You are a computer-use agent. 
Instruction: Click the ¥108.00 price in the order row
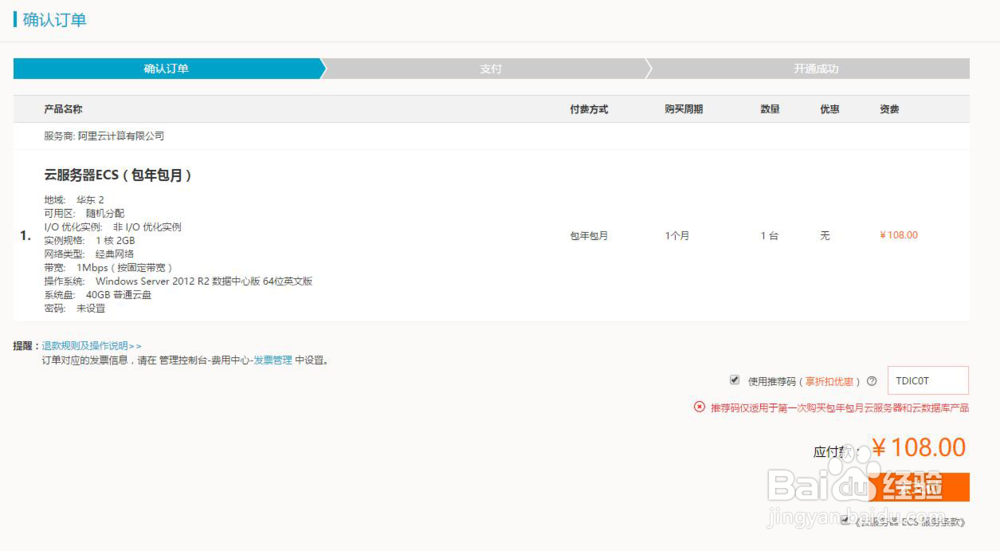point(899,235)
